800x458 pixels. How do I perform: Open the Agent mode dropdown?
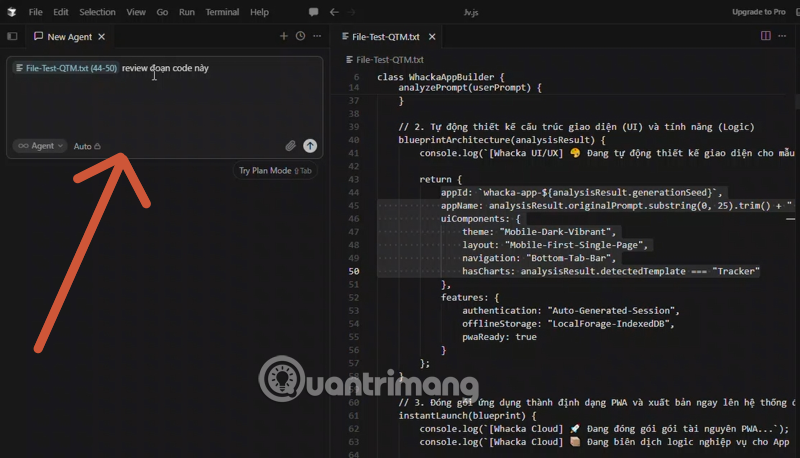pos(40,146)
